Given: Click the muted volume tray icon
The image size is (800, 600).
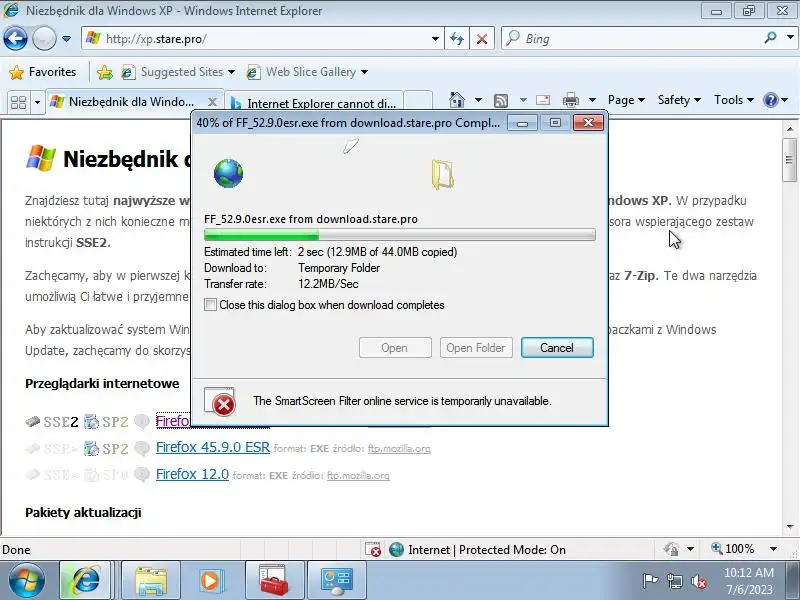Looking at the screenshot, I should tap(698, 581).
